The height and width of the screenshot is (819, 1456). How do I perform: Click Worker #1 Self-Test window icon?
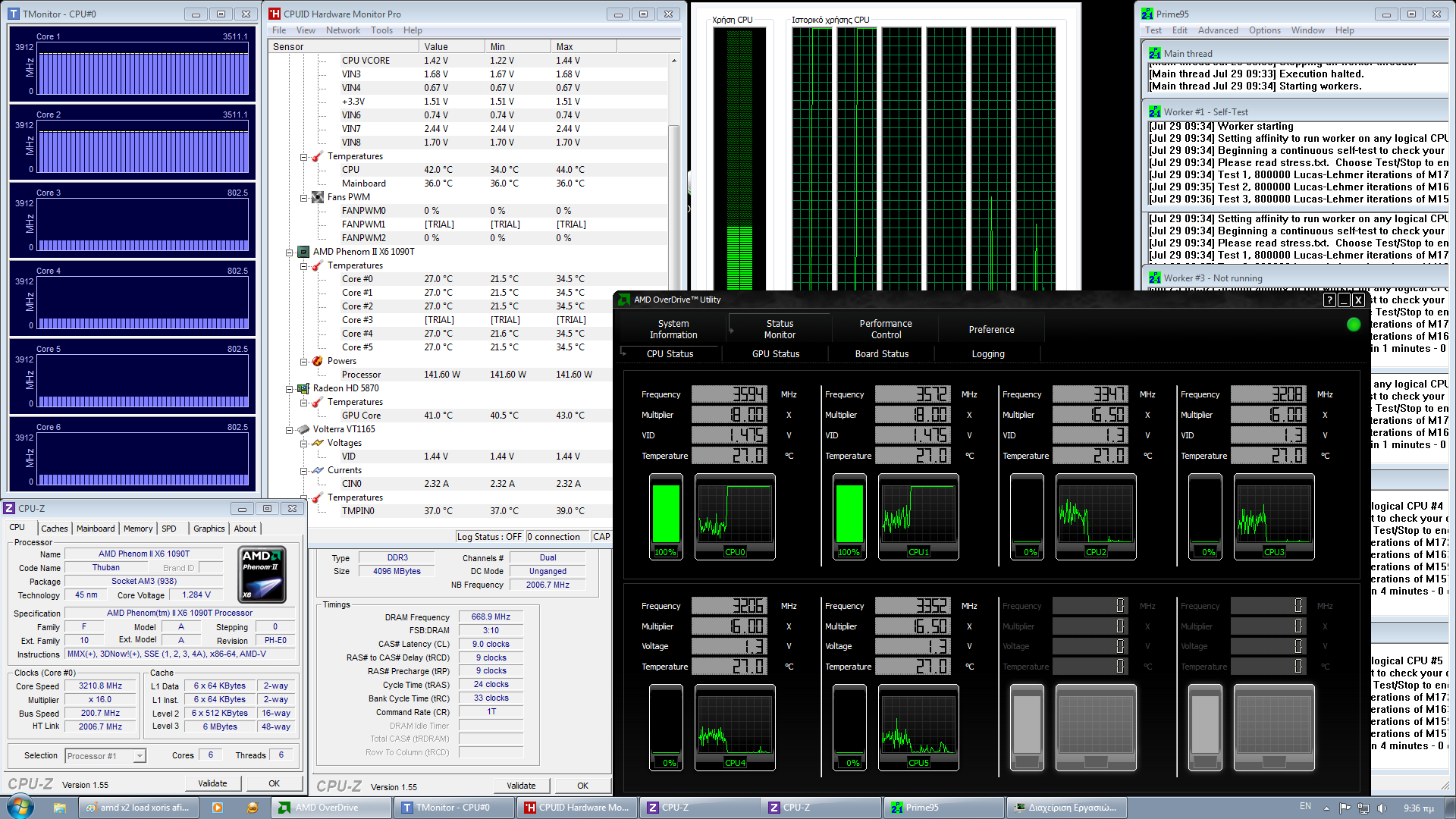1155,112
